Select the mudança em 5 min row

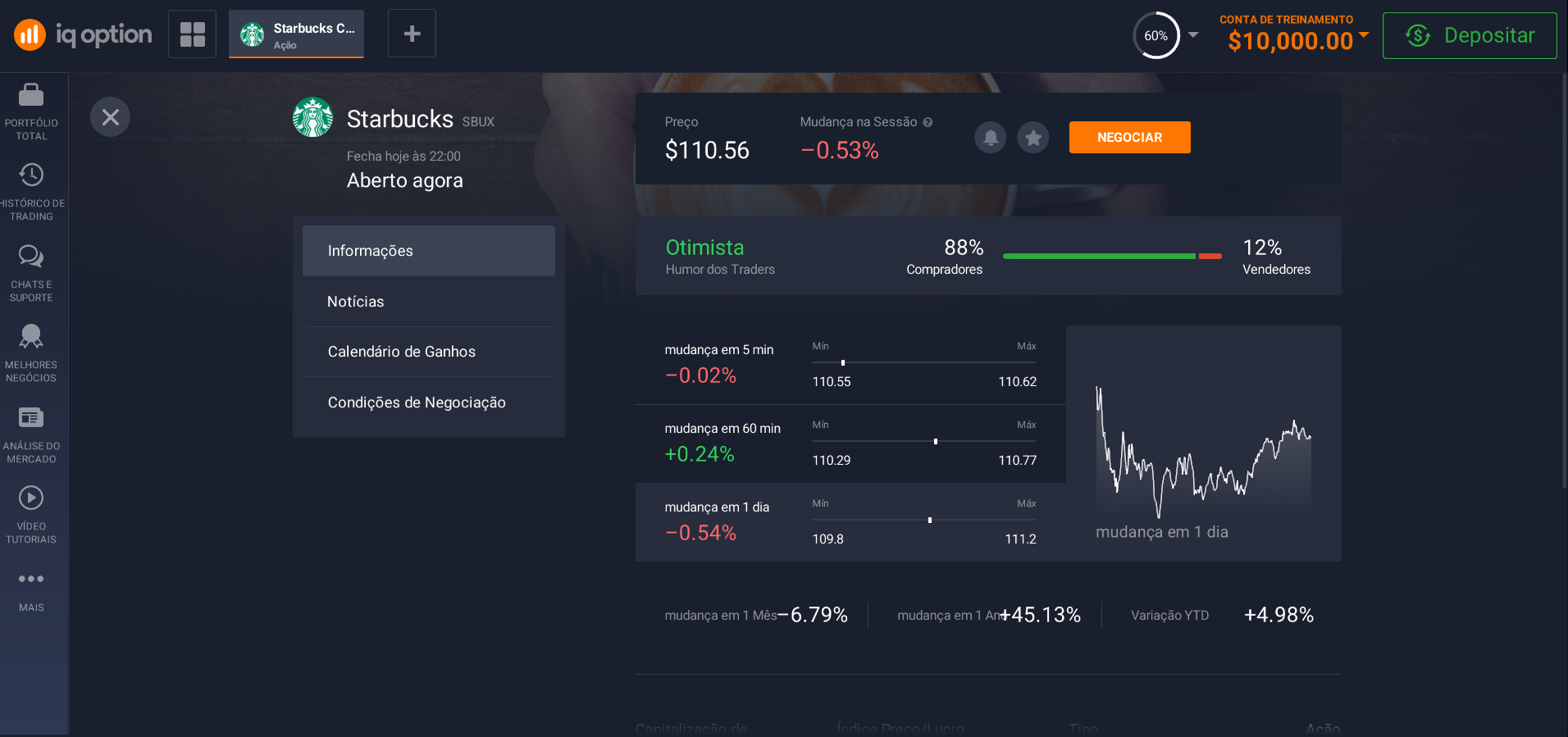coord(850,365)
